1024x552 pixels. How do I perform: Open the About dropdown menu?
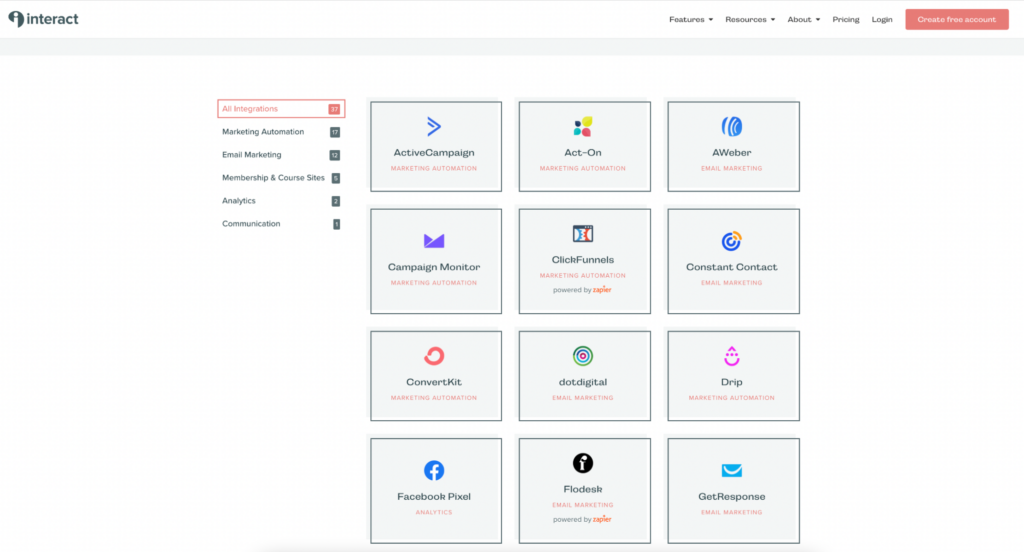pyautogui.click(x=803, y=20)
